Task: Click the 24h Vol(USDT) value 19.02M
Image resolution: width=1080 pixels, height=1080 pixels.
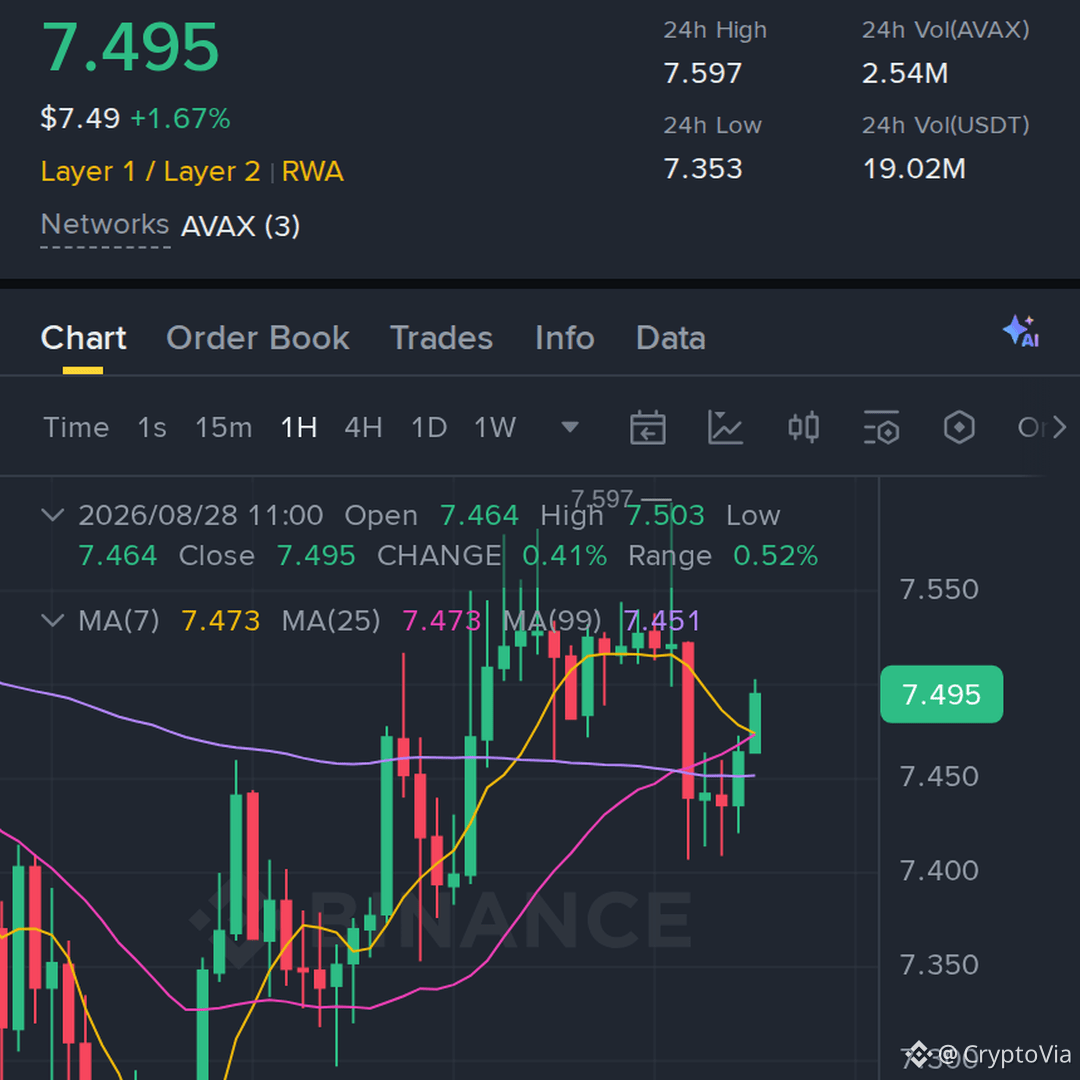Action: tap(914, 169)
